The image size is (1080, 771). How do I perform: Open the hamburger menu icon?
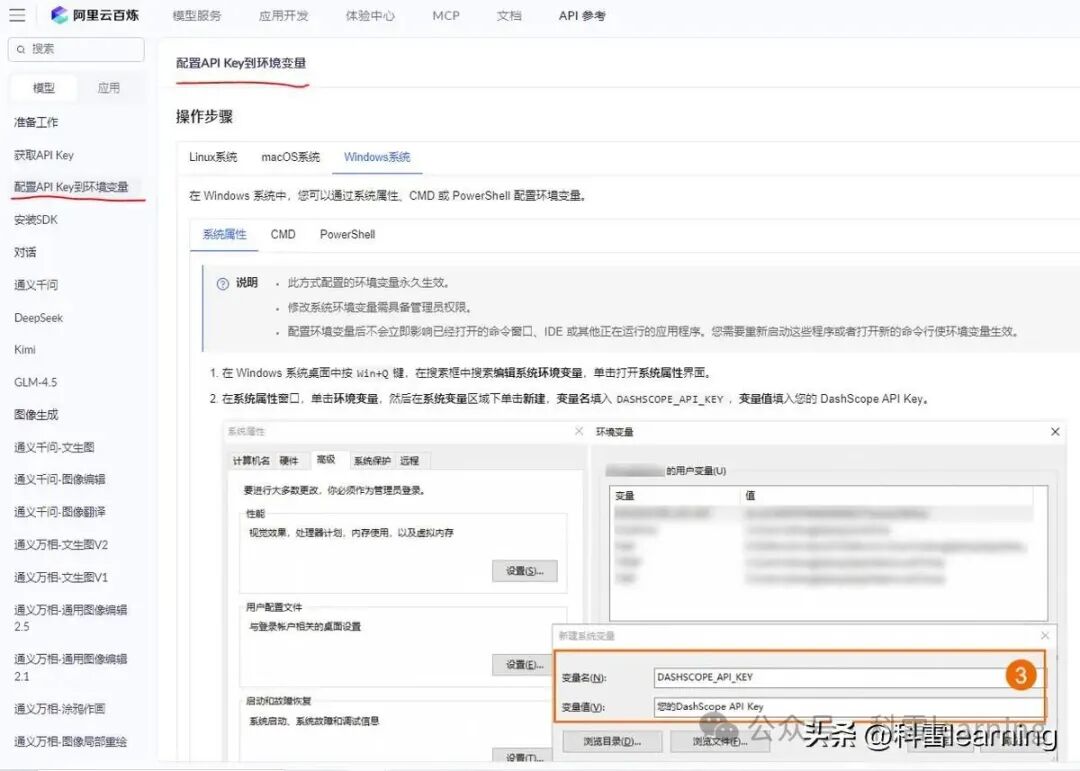coord(17,14)
